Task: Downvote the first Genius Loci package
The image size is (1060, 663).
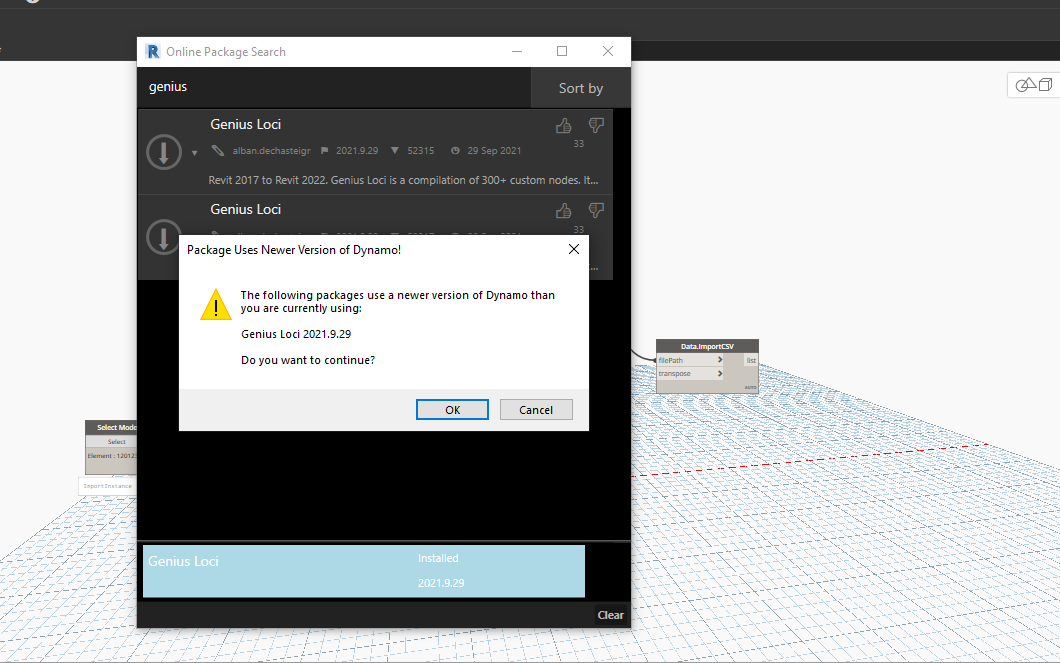Action: (x=596, y=125)
